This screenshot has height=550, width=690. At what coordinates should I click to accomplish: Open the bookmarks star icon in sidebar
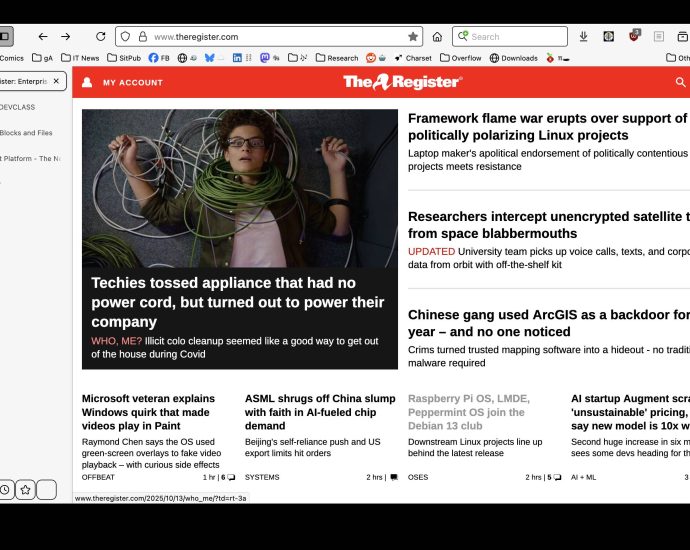[25, 489]
